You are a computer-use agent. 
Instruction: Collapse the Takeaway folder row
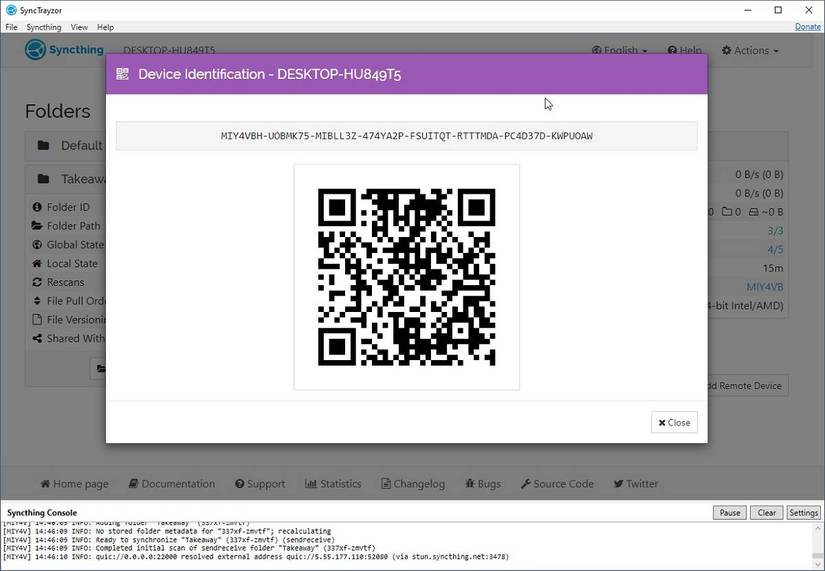coord(66,179)
